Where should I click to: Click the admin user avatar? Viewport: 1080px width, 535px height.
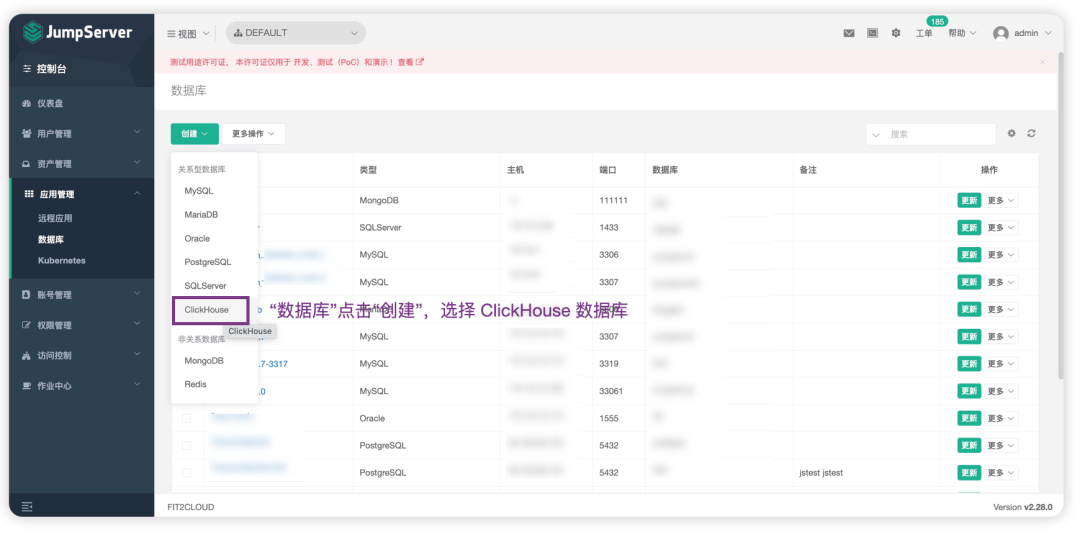[x=1001, y=33]
